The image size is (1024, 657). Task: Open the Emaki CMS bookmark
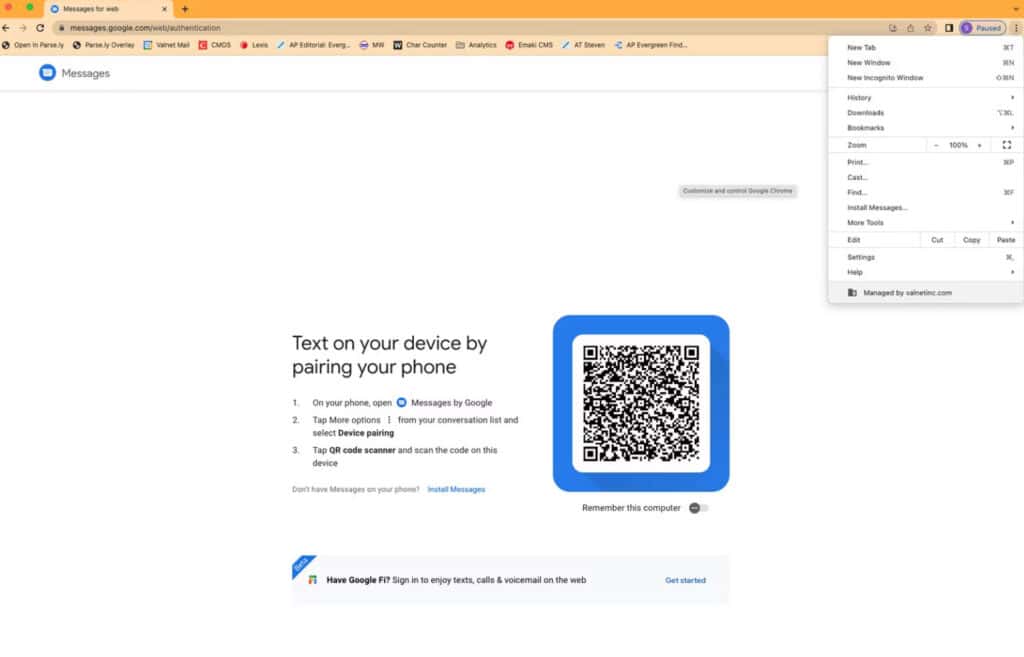click(528, 45)
